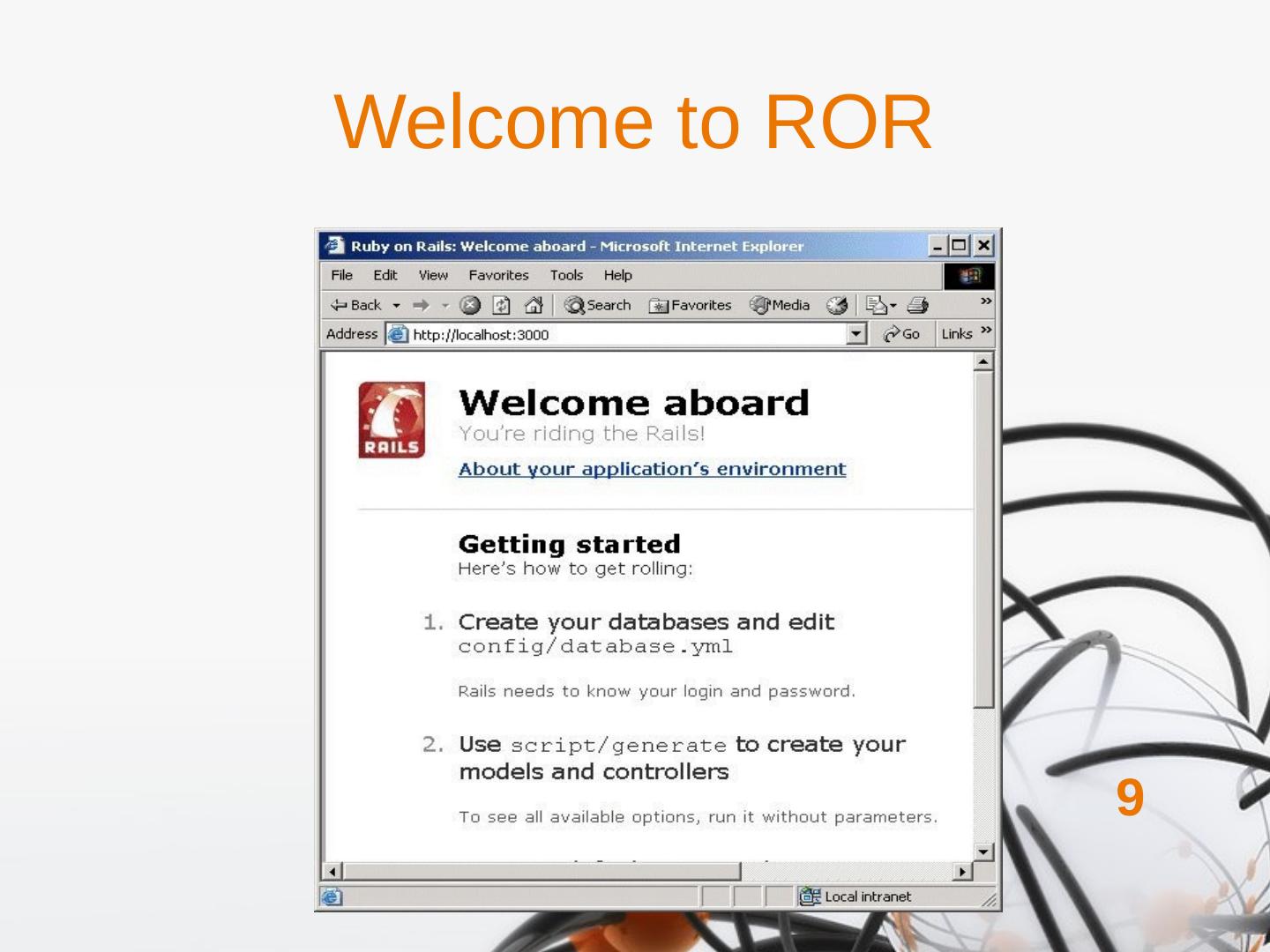
Task: Print the page with the printer icon
Action: 918,305
